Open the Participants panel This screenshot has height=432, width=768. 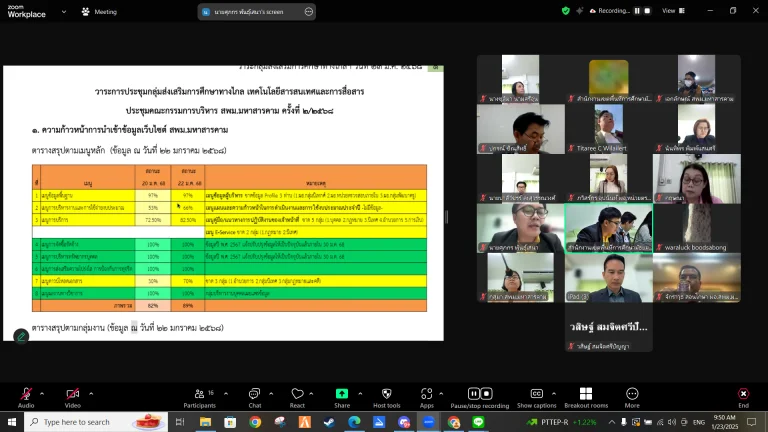pos(198,394)
